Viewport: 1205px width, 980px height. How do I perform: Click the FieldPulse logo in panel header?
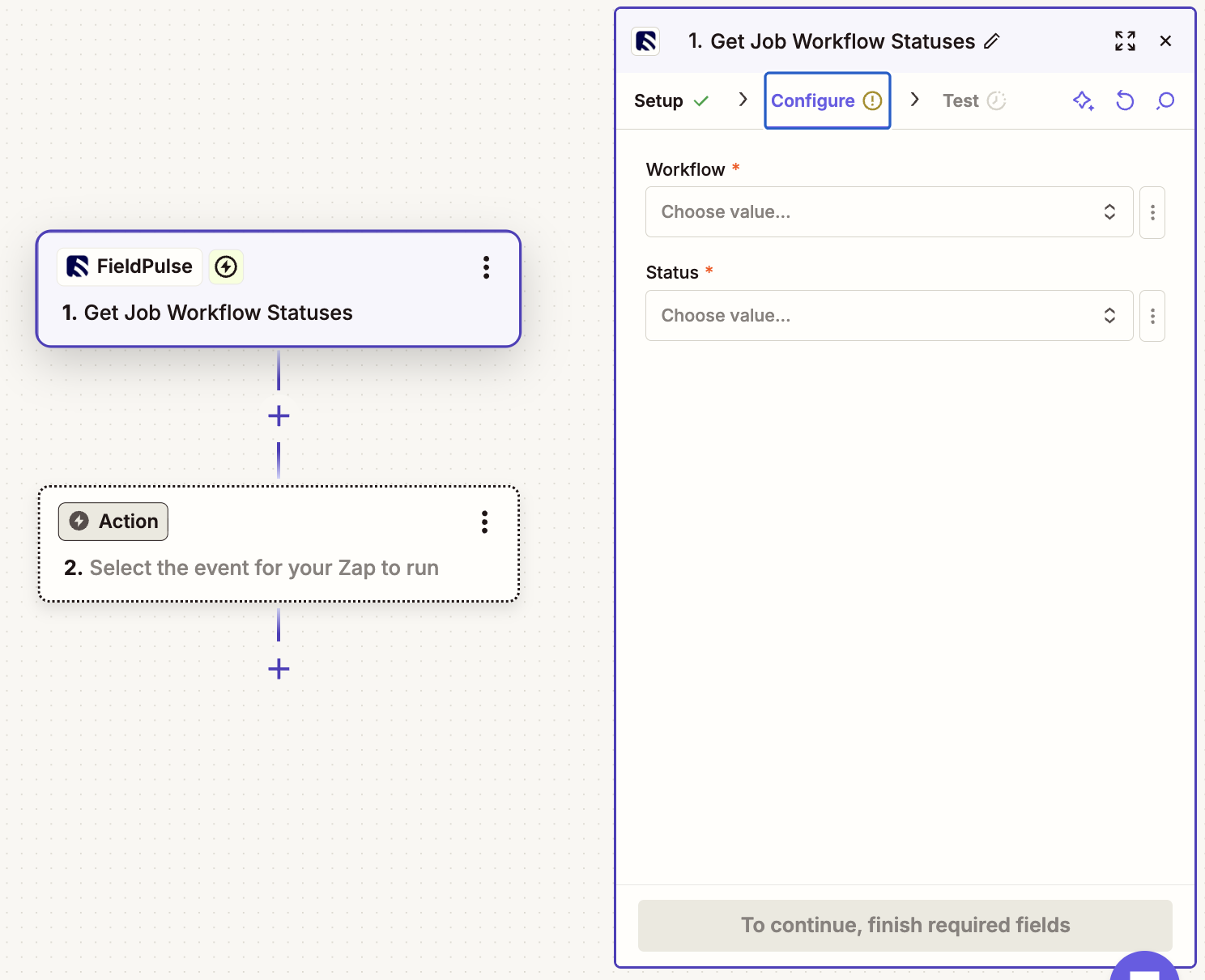coord(645,41)
